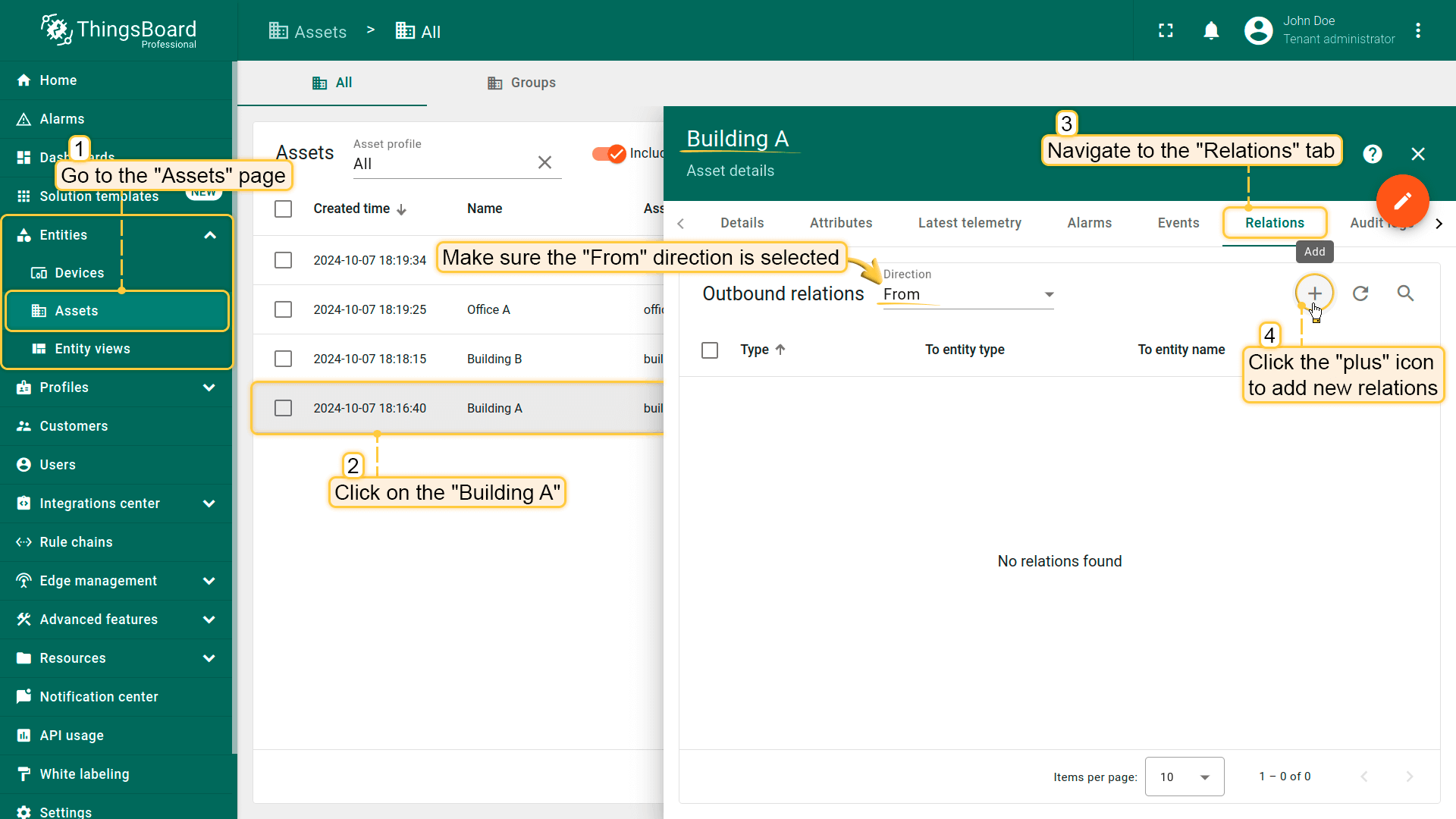Open the notifications bell
1456x819 pixels.
1211,30
